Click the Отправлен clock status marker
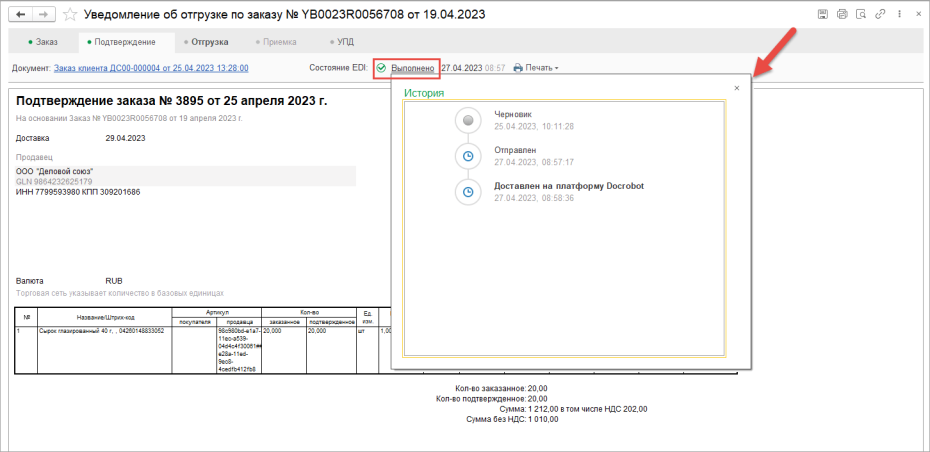Viewport: 930px width, 452px height. tap(468, 157)
